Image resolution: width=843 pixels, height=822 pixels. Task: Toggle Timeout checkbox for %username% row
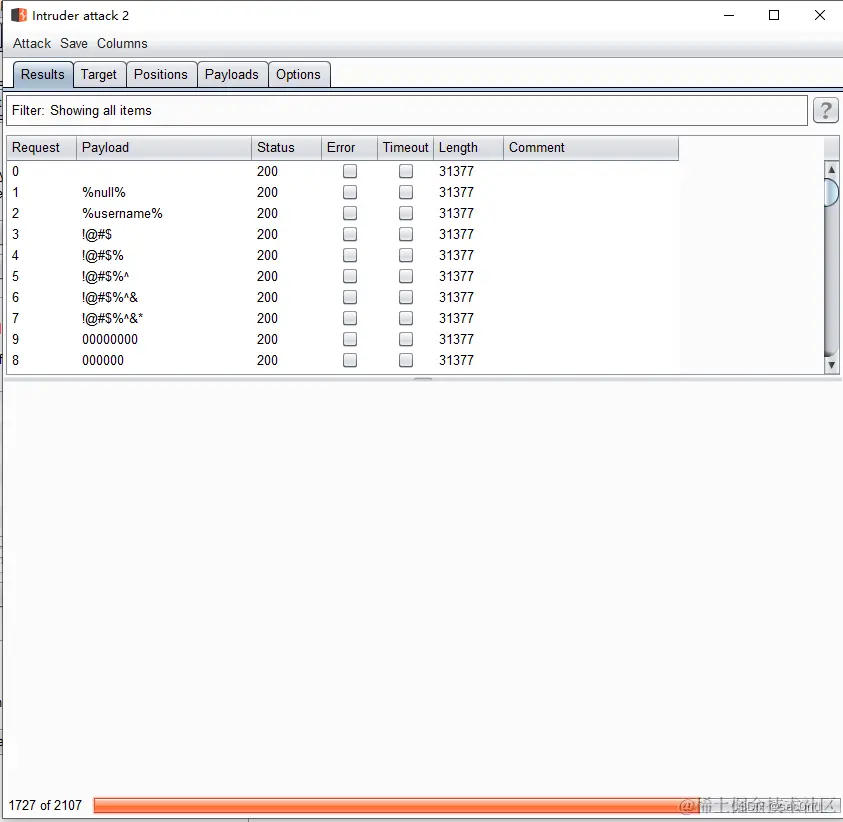[406, 213]
